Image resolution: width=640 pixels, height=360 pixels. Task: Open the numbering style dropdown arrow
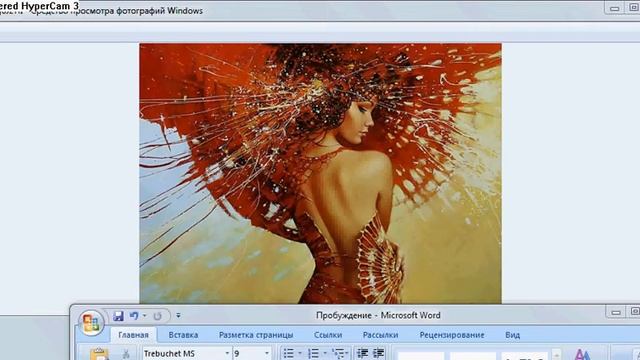tap(325, 353)
